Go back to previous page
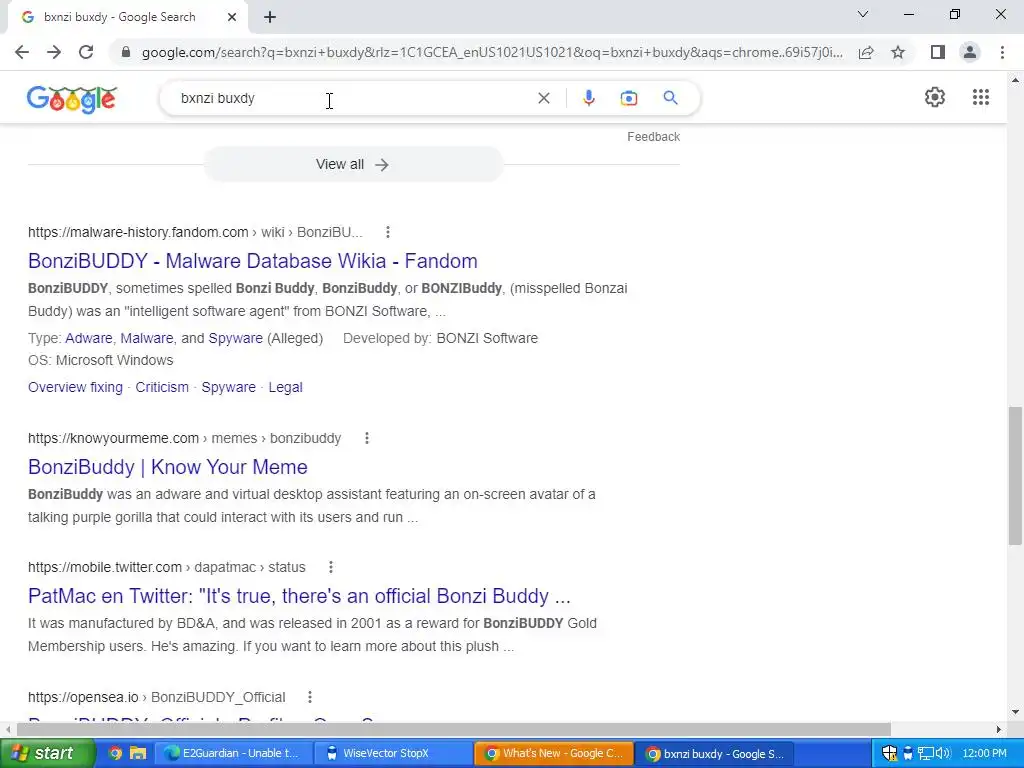Image resolution: width=1024 pixels, height=768 pixels. [x=22, y=52]
